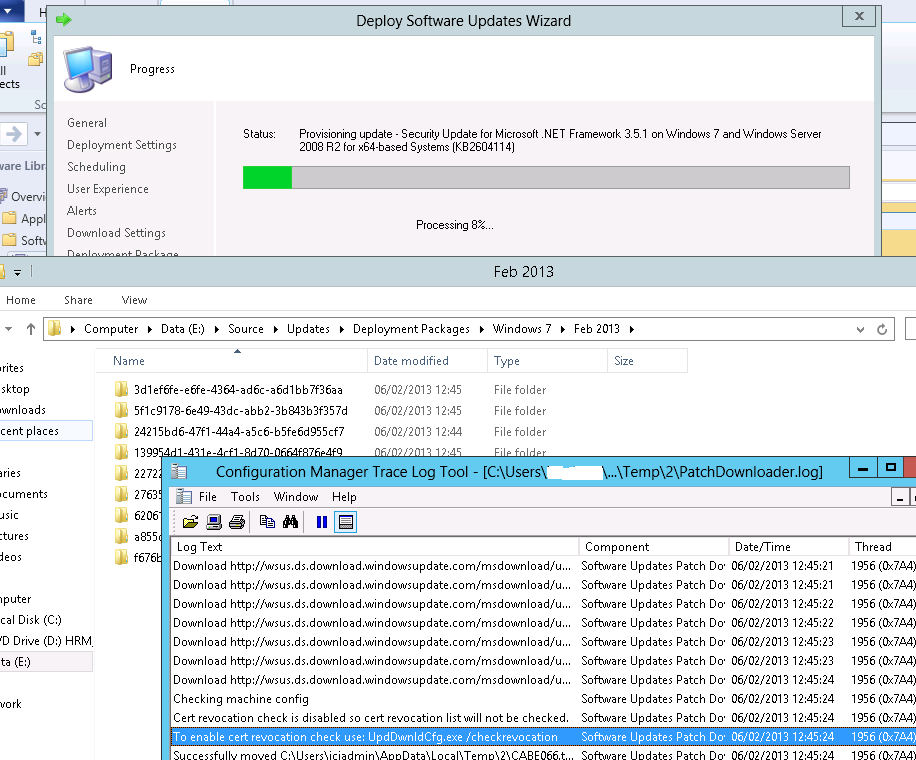Screen dimensions: 916x760
Task: Print the log using the printer icon
Action: 236,521
